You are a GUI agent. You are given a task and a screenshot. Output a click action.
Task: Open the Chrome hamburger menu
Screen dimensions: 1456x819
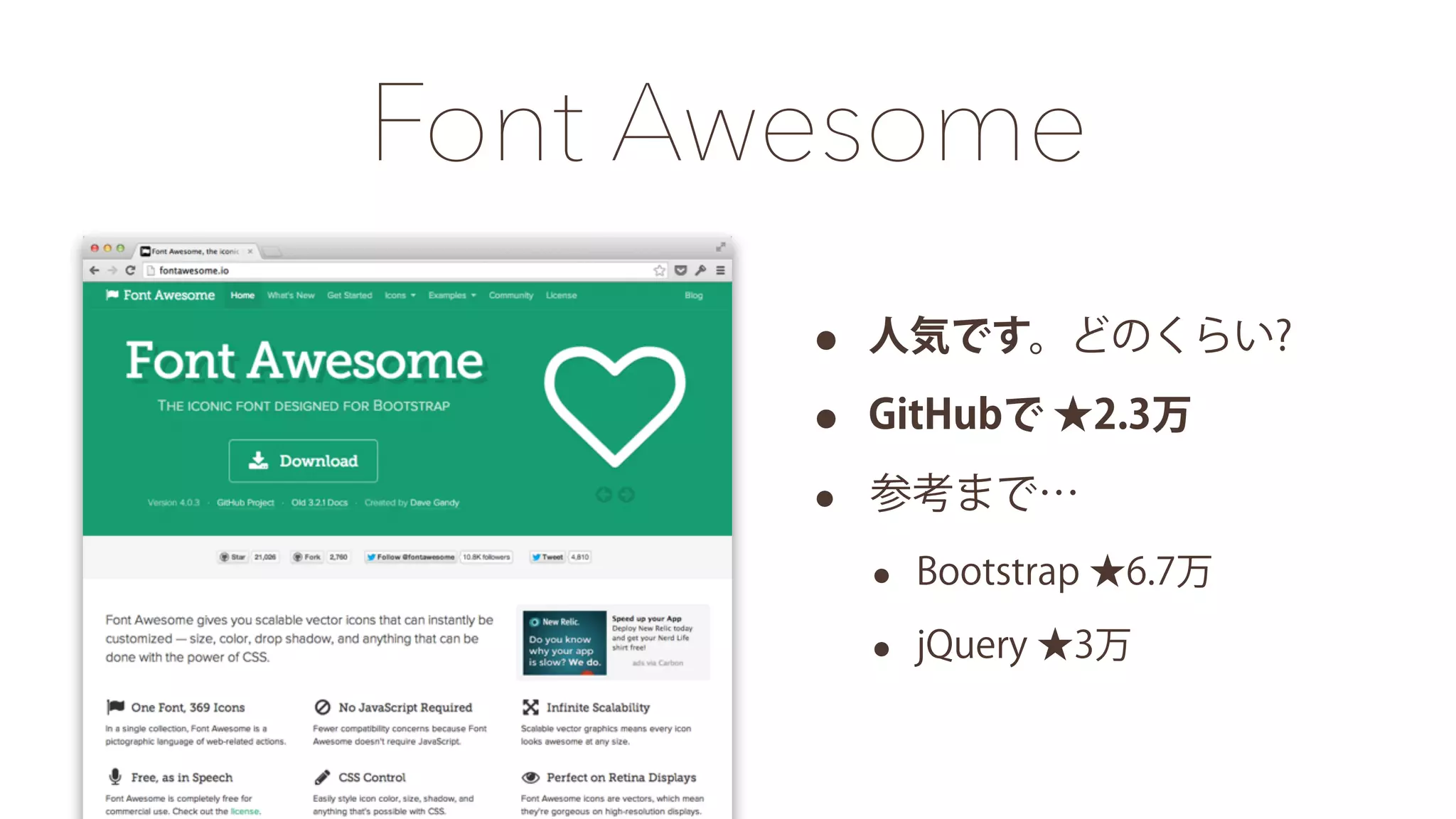coord(720,270)
